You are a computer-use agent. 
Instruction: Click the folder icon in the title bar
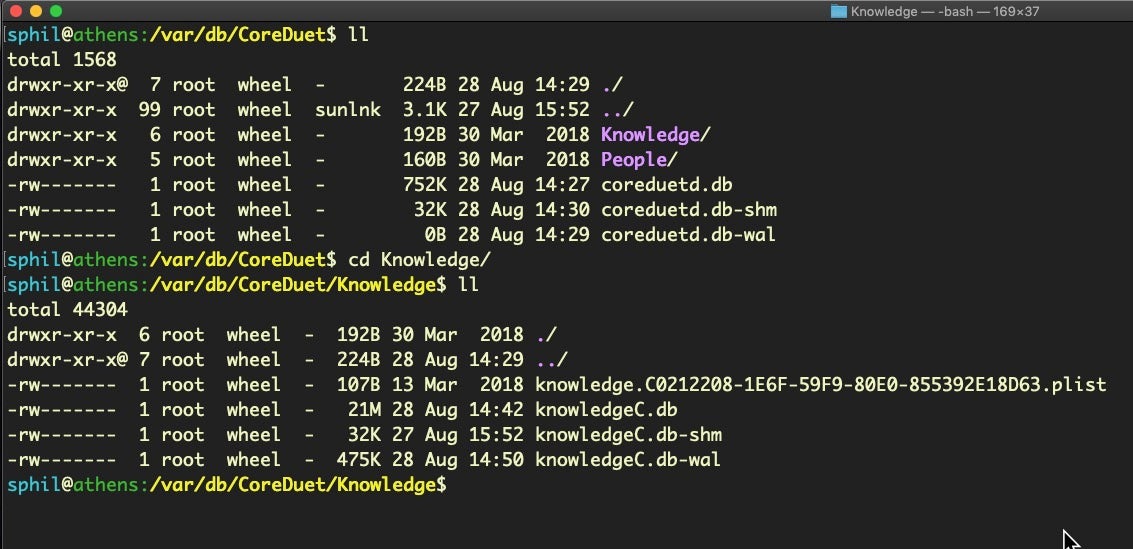[x=839, y=11]
